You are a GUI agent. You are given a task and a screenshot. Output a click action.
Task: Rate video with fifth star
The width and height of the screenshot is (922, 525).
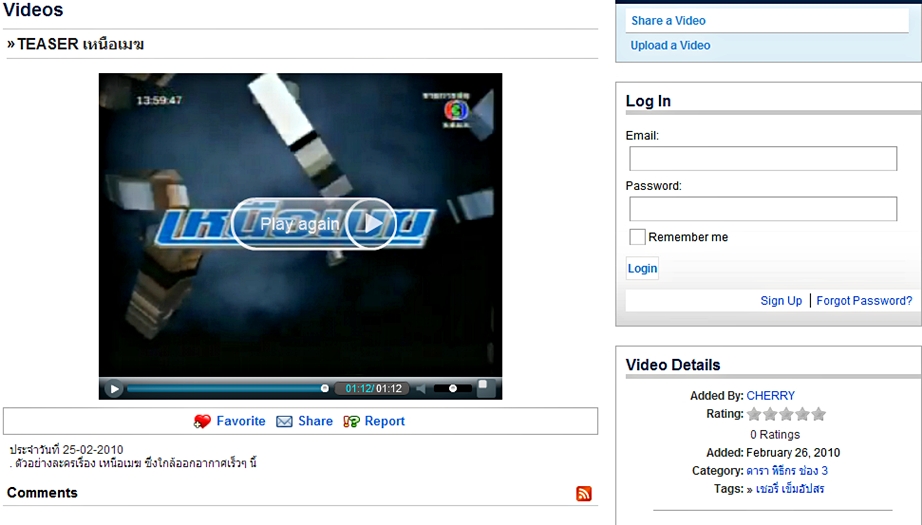click(x=819, y=414)
